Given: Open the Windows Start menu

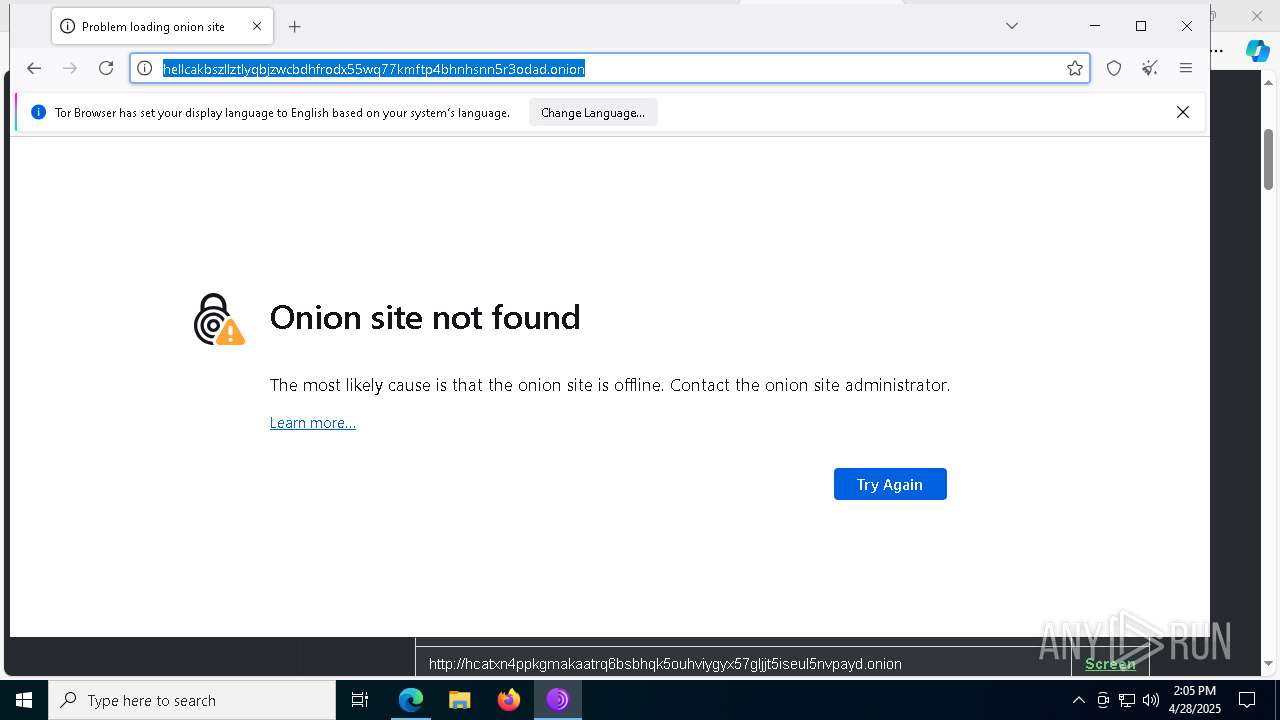Looking at the screenshot, I should pos(24,700).
